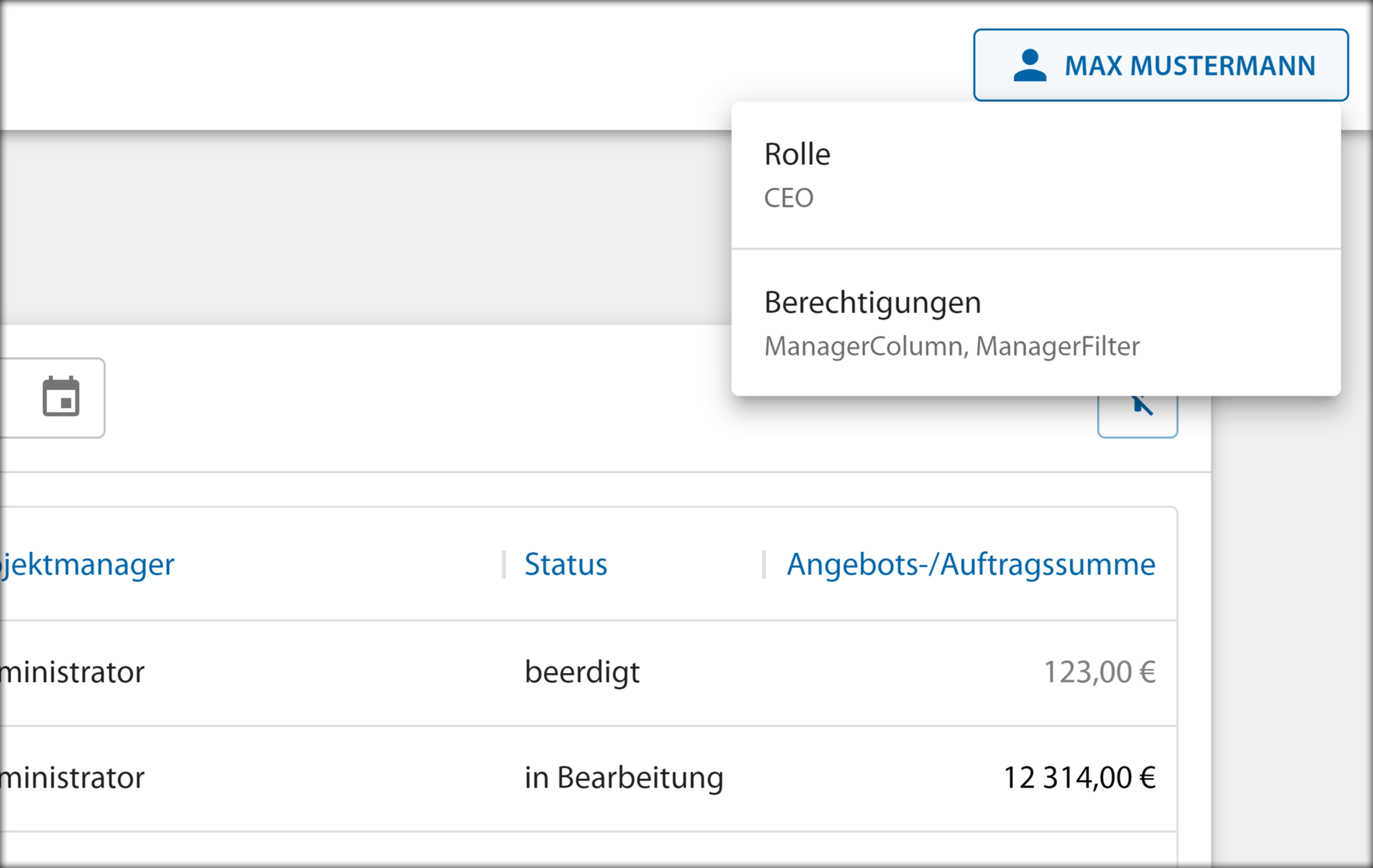Select the row with status in Bearbeitung
Viewport: 1373px width, 868px height.
pyautogui.click(x=623, y=778)
